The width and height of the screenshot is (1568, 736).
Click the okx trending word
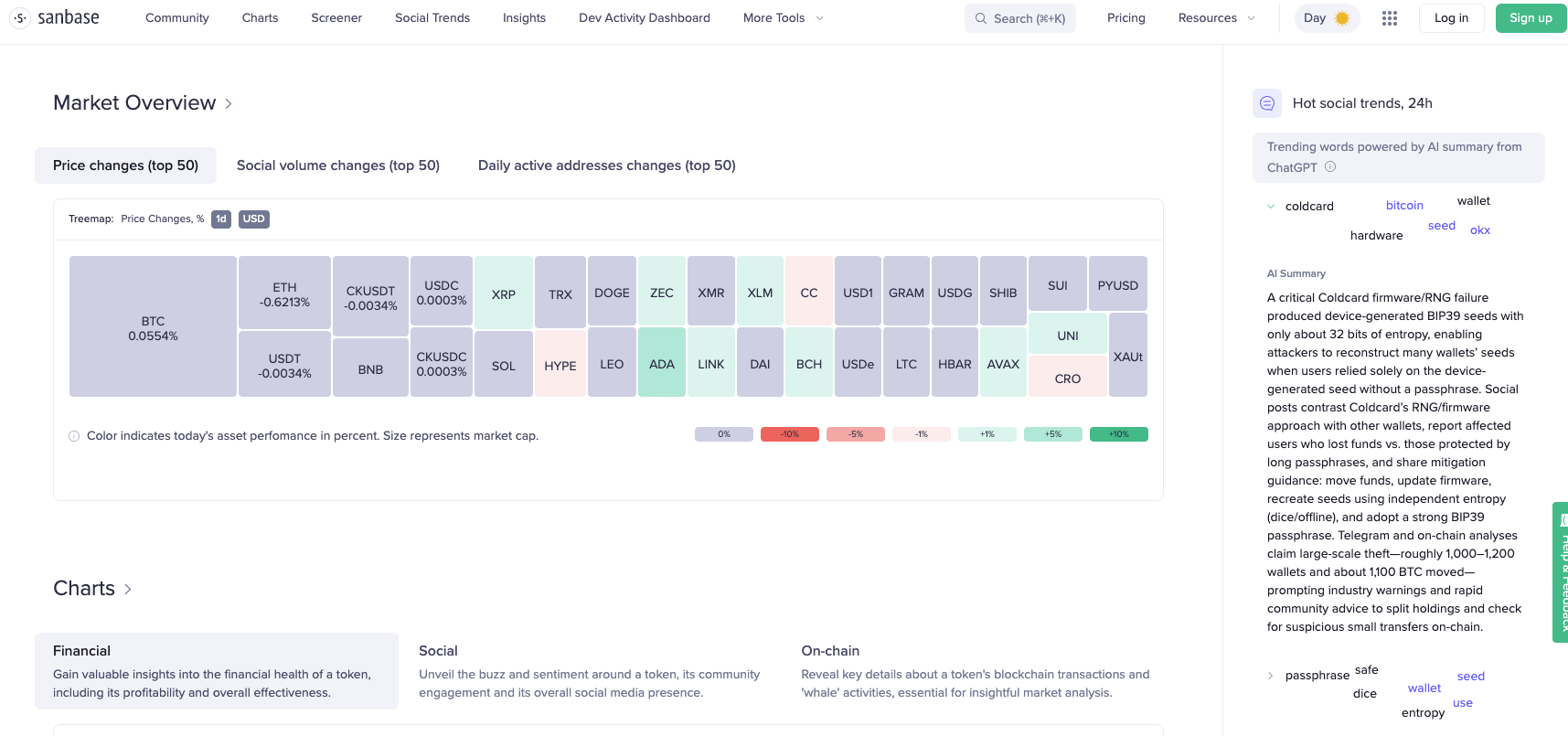1480,230
